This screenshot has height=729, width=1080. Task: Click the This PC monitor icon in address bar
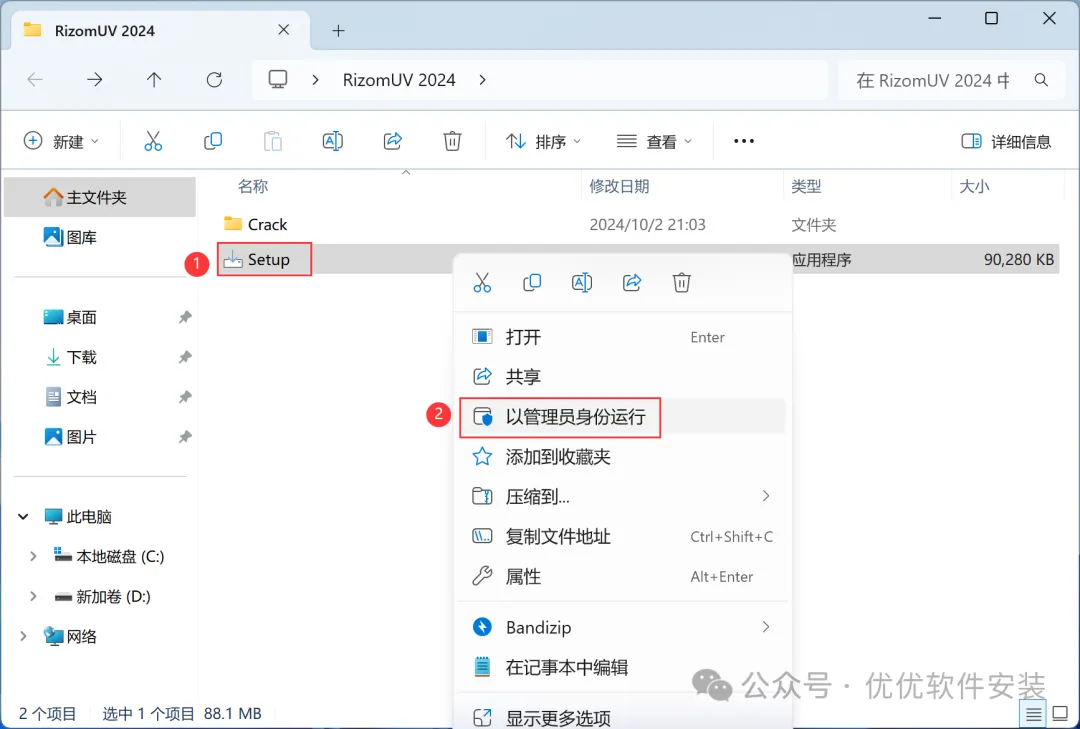pos(278,80)
